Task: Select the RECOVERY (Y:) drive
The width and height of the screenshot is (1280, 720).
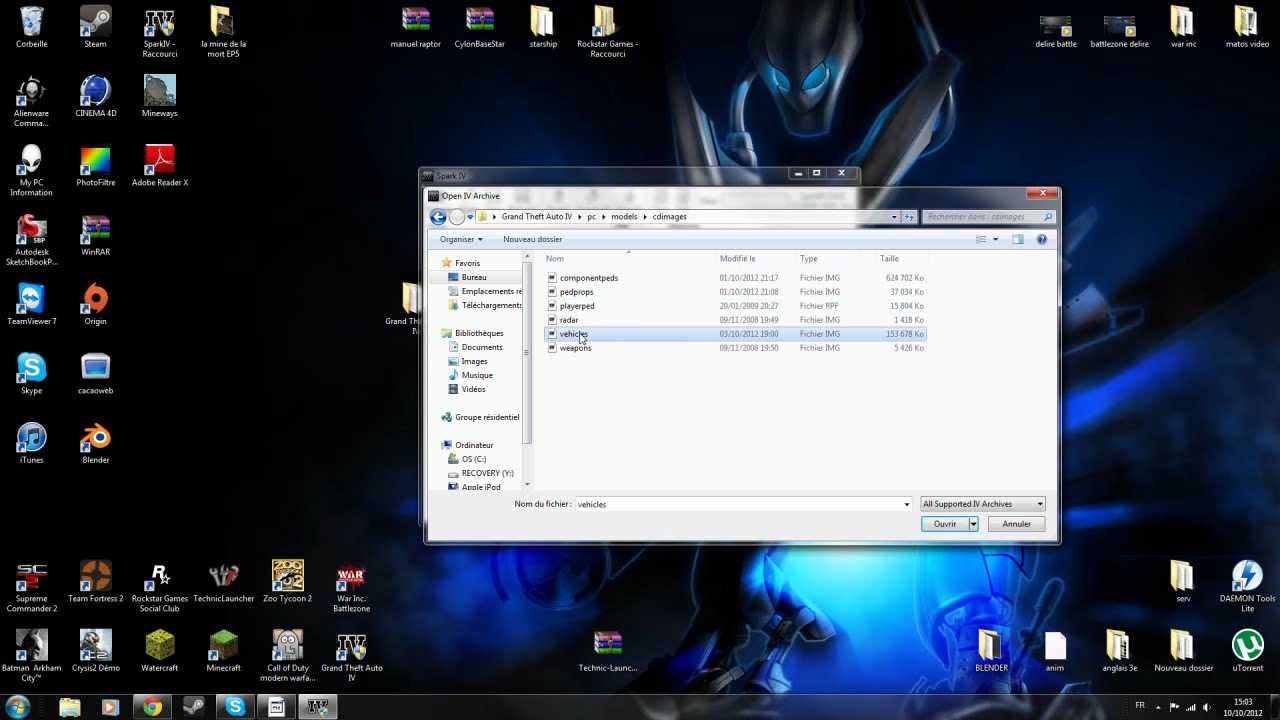Action: click(487, 473)
